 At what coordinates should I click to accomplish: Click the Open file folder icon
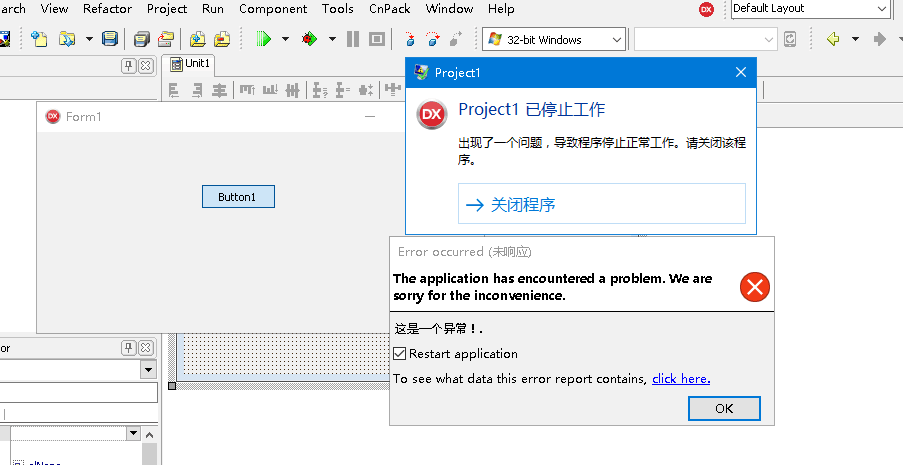(67, 39)
